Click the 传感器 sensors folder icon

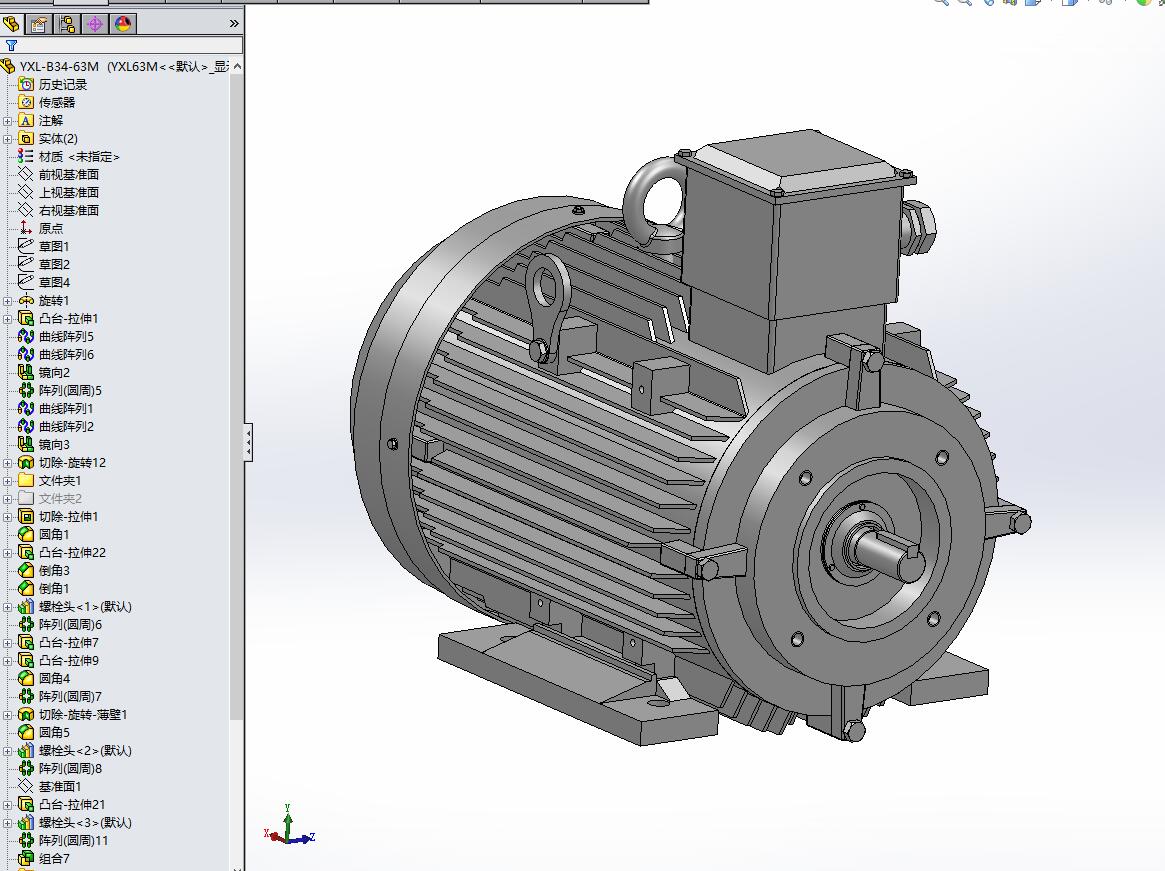(26, 102)
